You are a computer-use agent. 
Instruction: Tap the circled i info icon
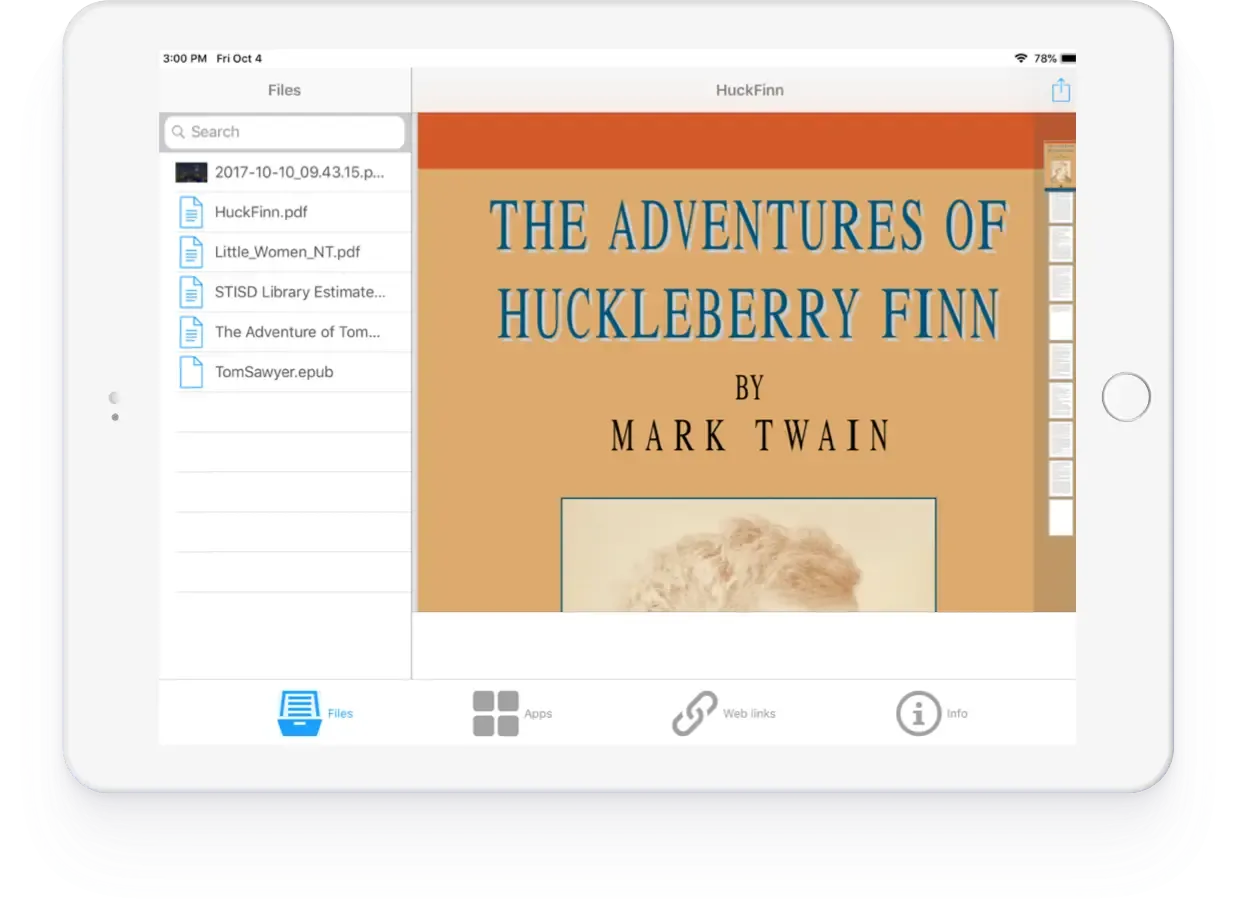pos(918,713)
